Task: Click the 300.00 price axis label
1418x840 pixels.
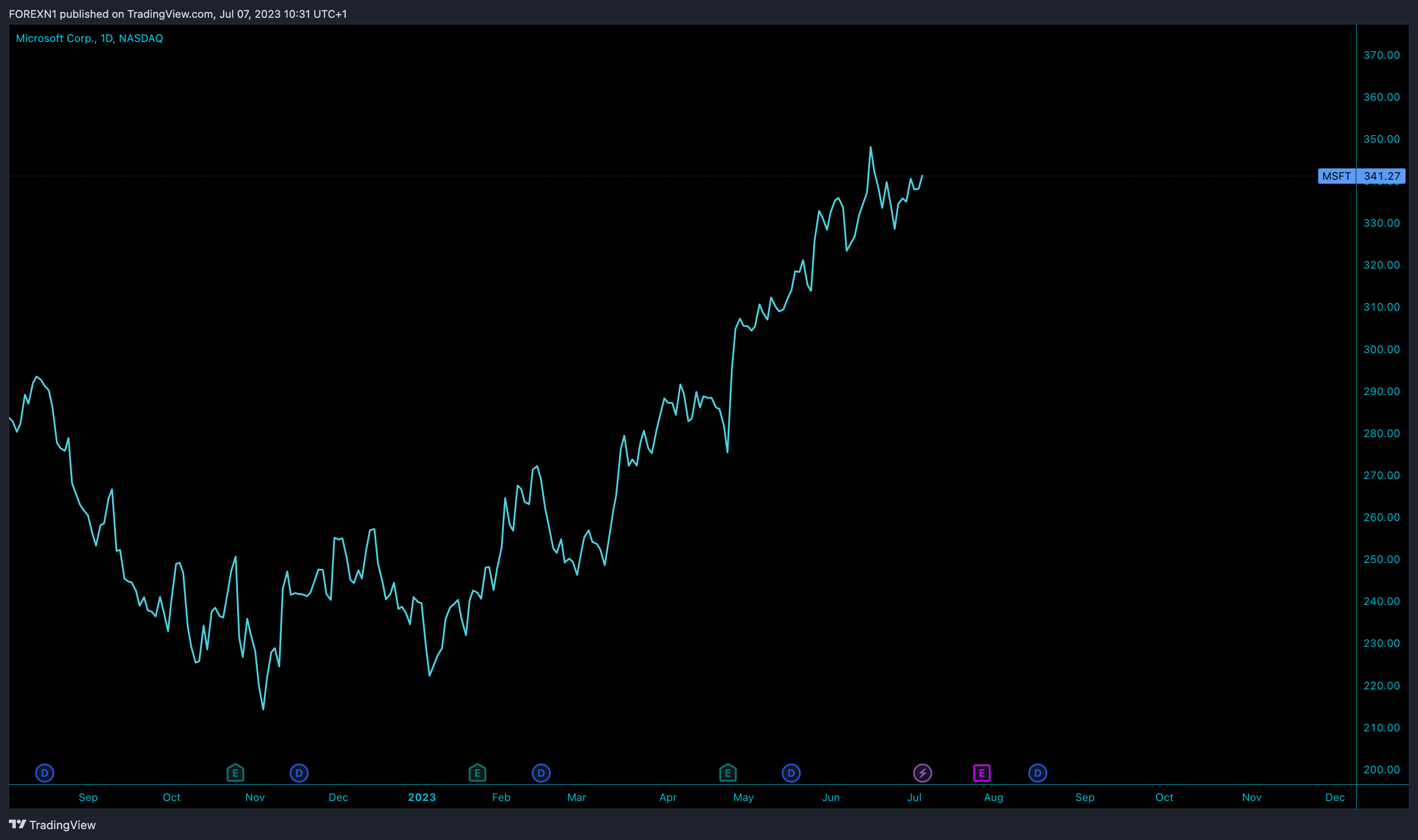Action: coord(1381,349)
